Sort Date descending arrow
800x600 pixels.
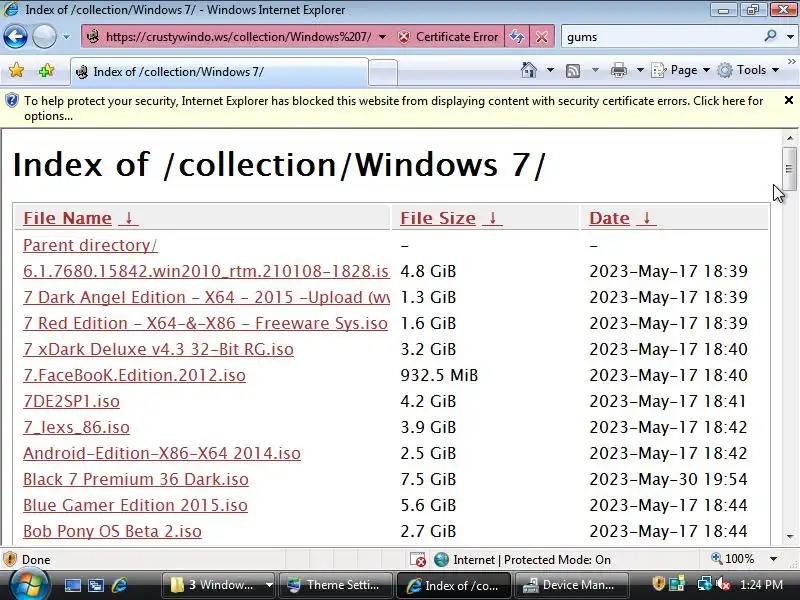pos(646,218)
